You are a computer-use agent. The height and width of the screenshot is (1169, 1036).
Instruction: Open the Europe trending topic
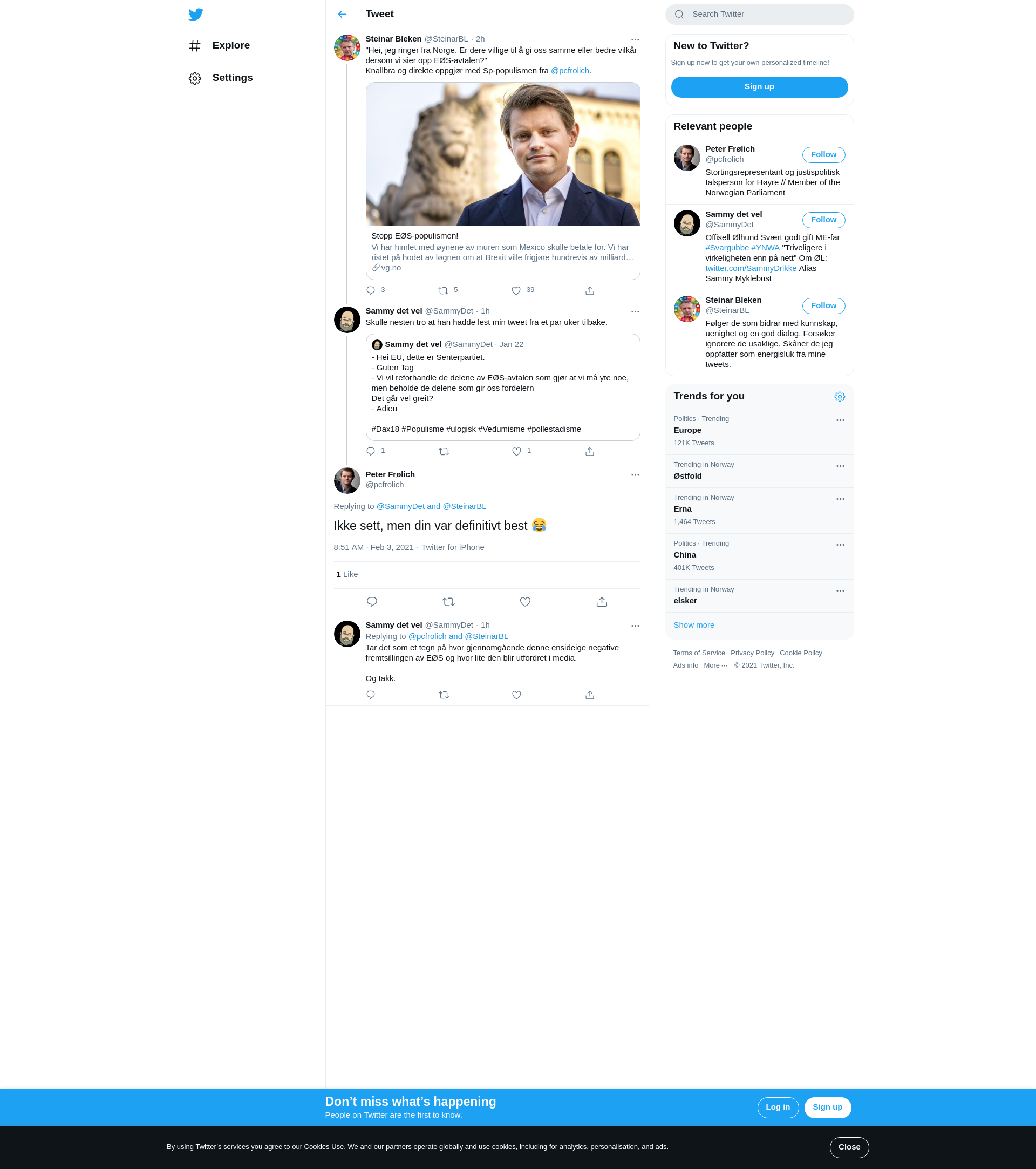click(759, 431)
